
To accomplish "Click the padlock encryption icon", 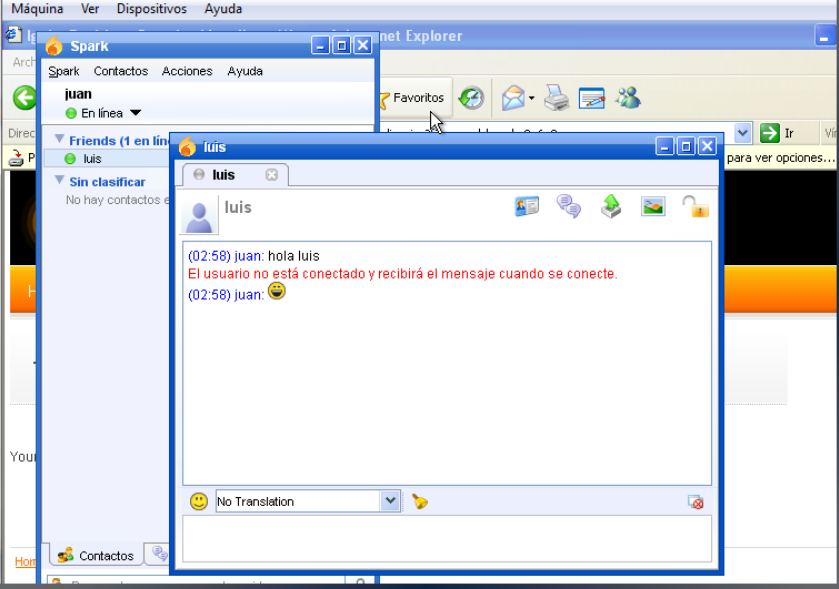I will tap(695, 207).
